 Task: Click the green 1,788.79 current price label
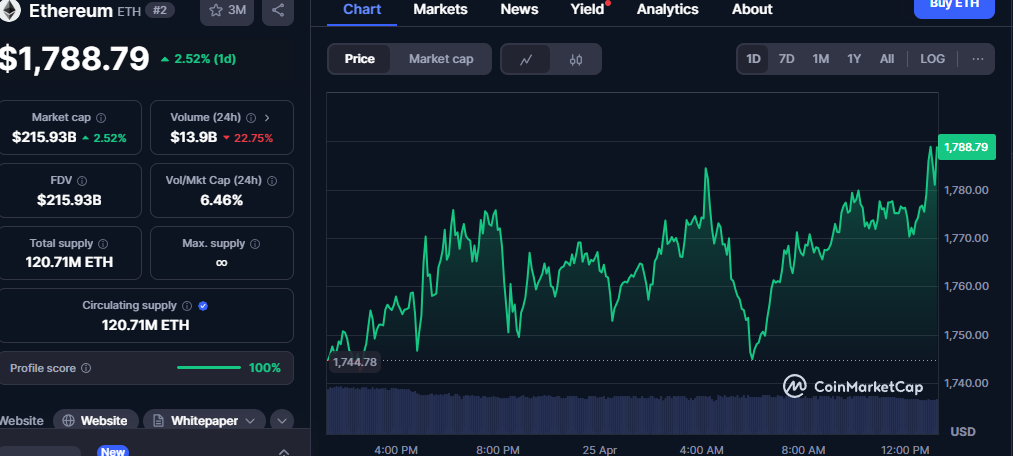click(966, 147)
